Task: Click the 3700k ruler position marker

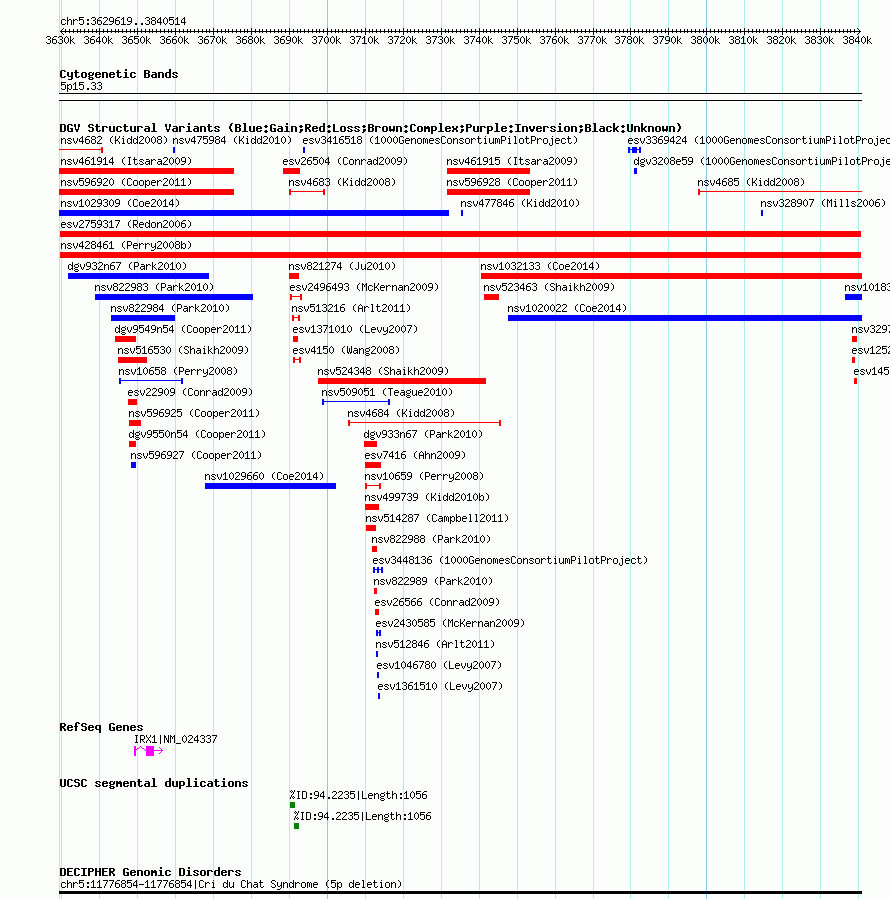Action: tap(326, 41)
